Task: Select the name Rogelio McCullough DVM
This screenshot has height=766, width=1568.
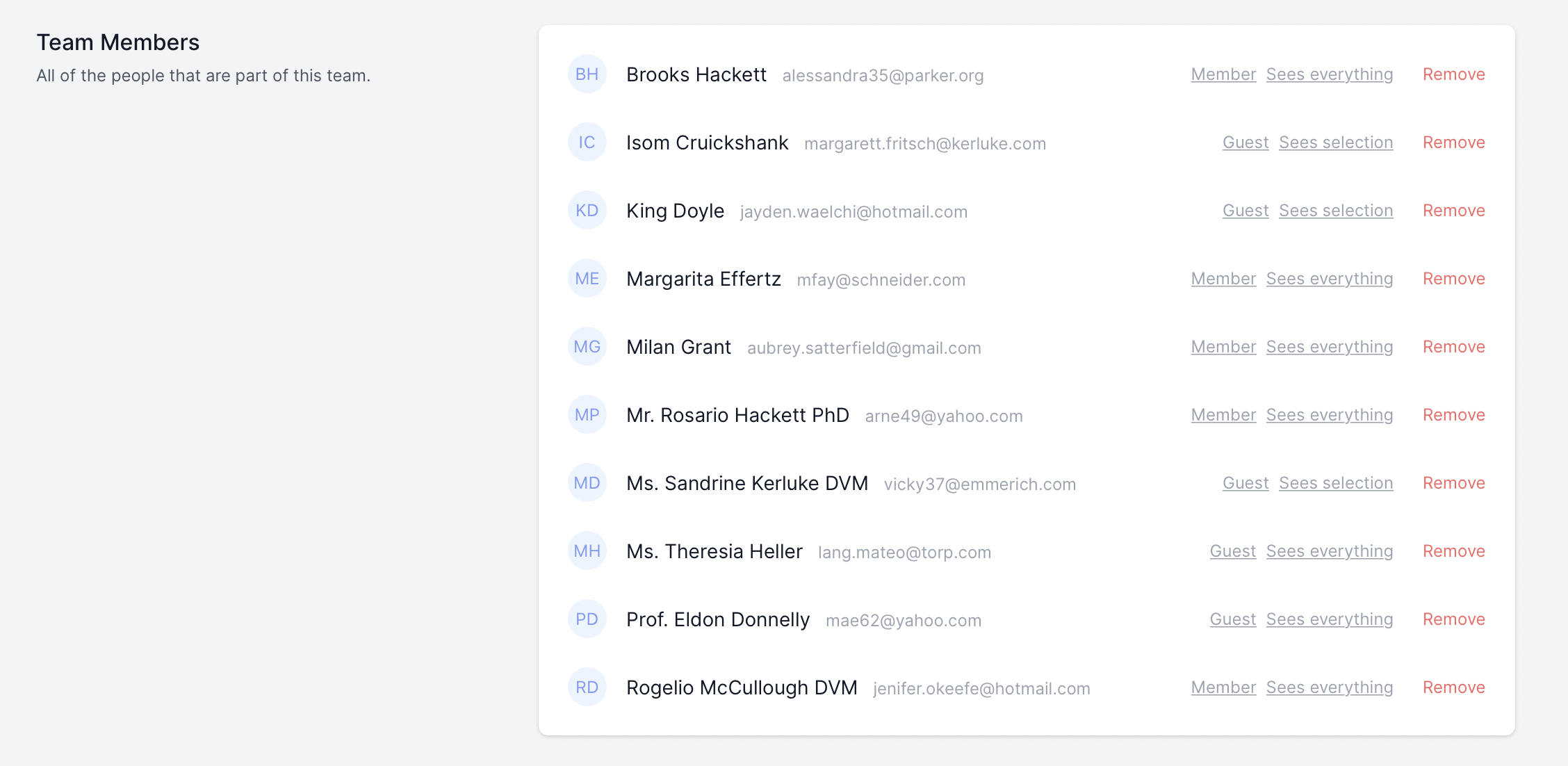Action: click(x=742, y=687)
